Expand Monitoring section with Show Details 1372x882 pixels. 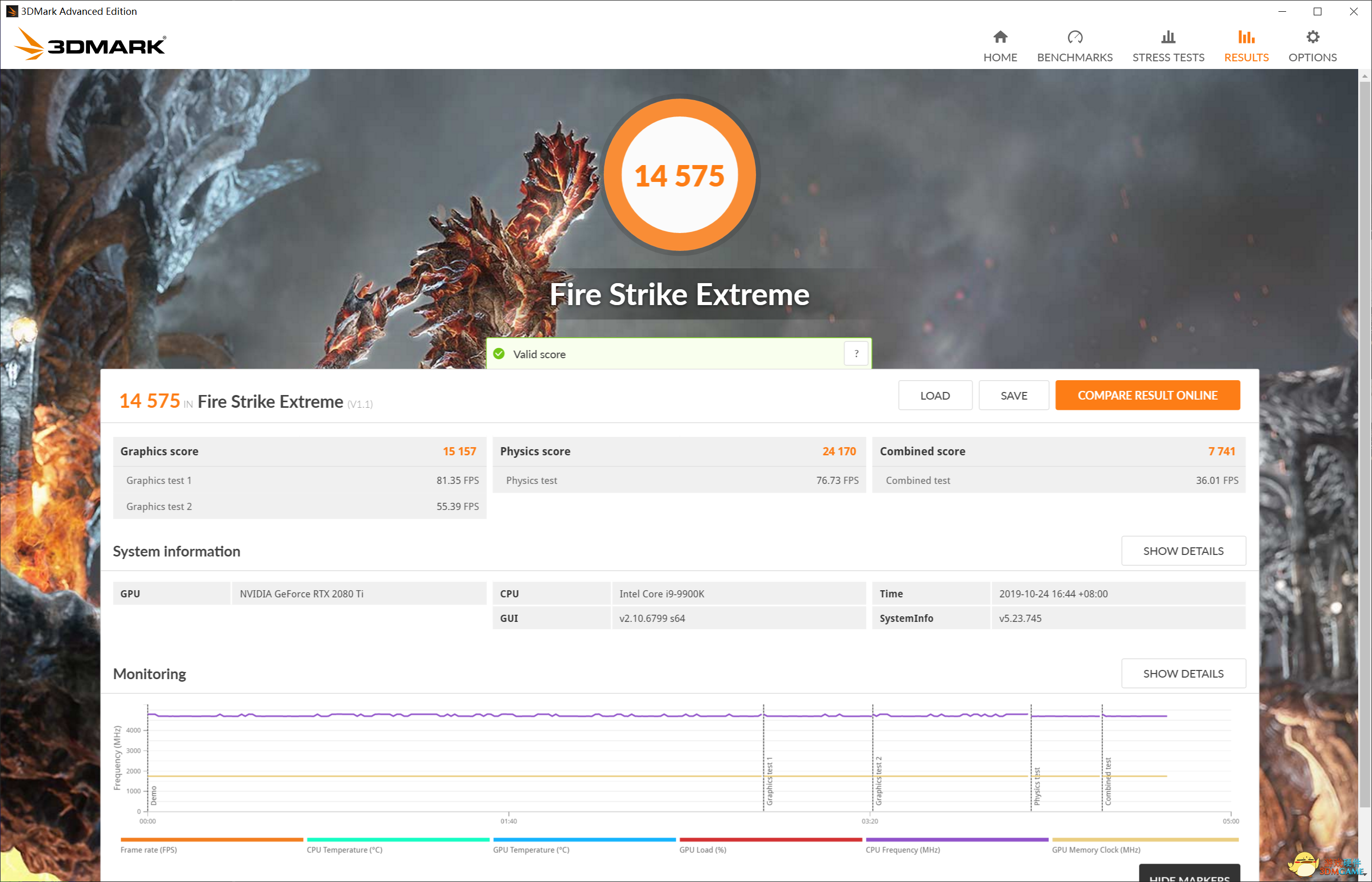(x=1183, y=674)
